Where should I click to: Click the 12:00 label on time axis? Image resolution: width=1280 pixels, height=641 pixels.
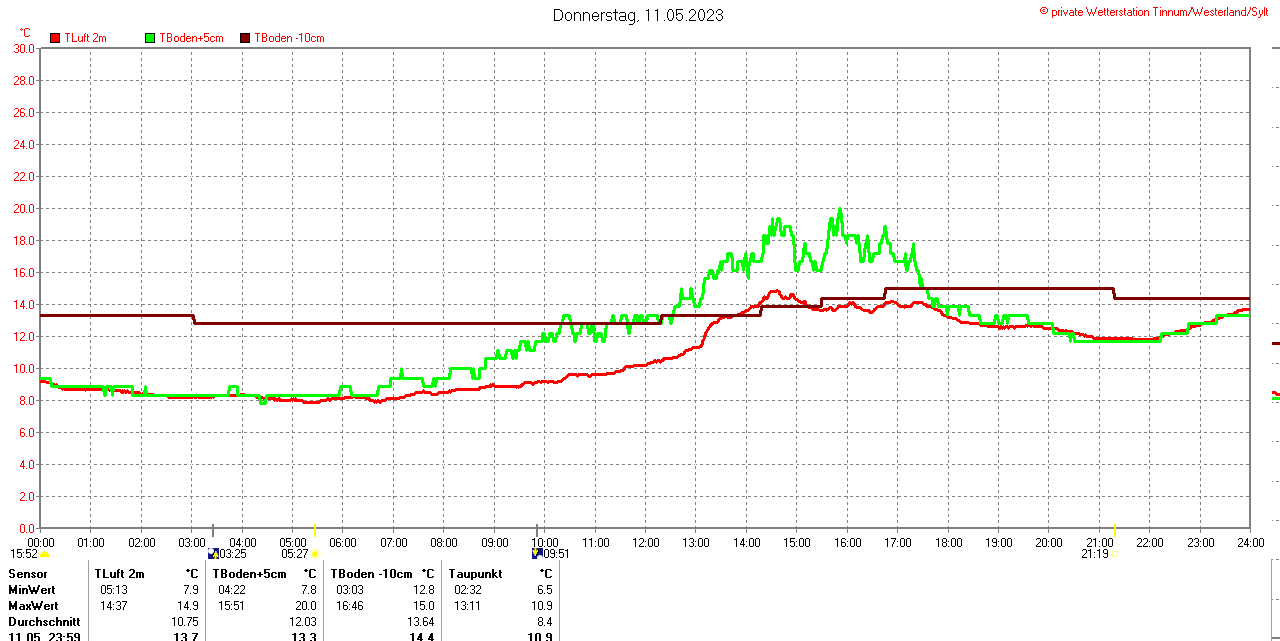[646, 543]
